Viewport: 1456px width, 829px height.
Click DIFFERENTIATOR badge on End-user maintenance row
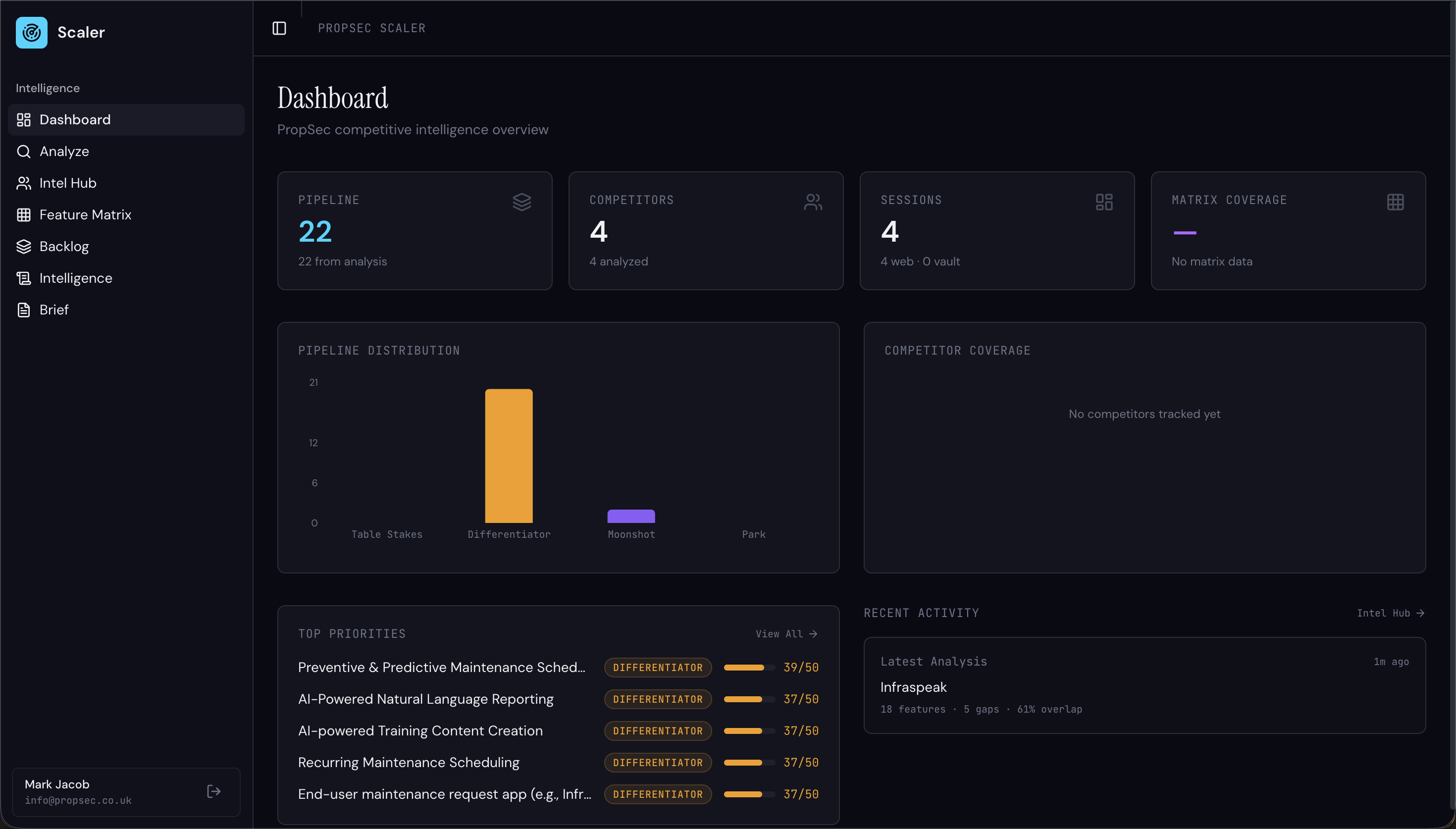(657, 794)
